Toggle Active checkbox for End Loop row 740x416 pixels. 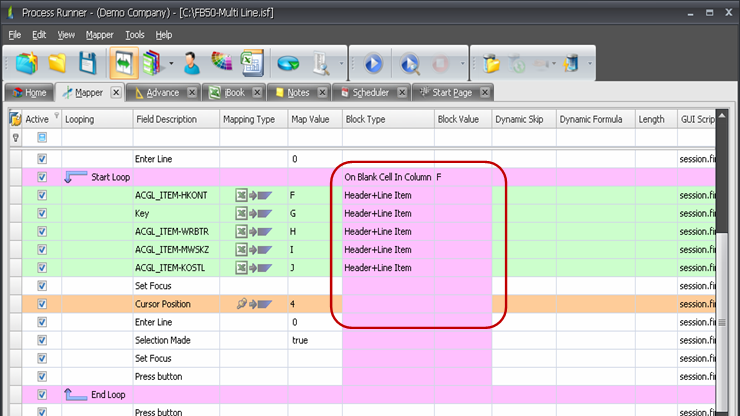point(42,394)
